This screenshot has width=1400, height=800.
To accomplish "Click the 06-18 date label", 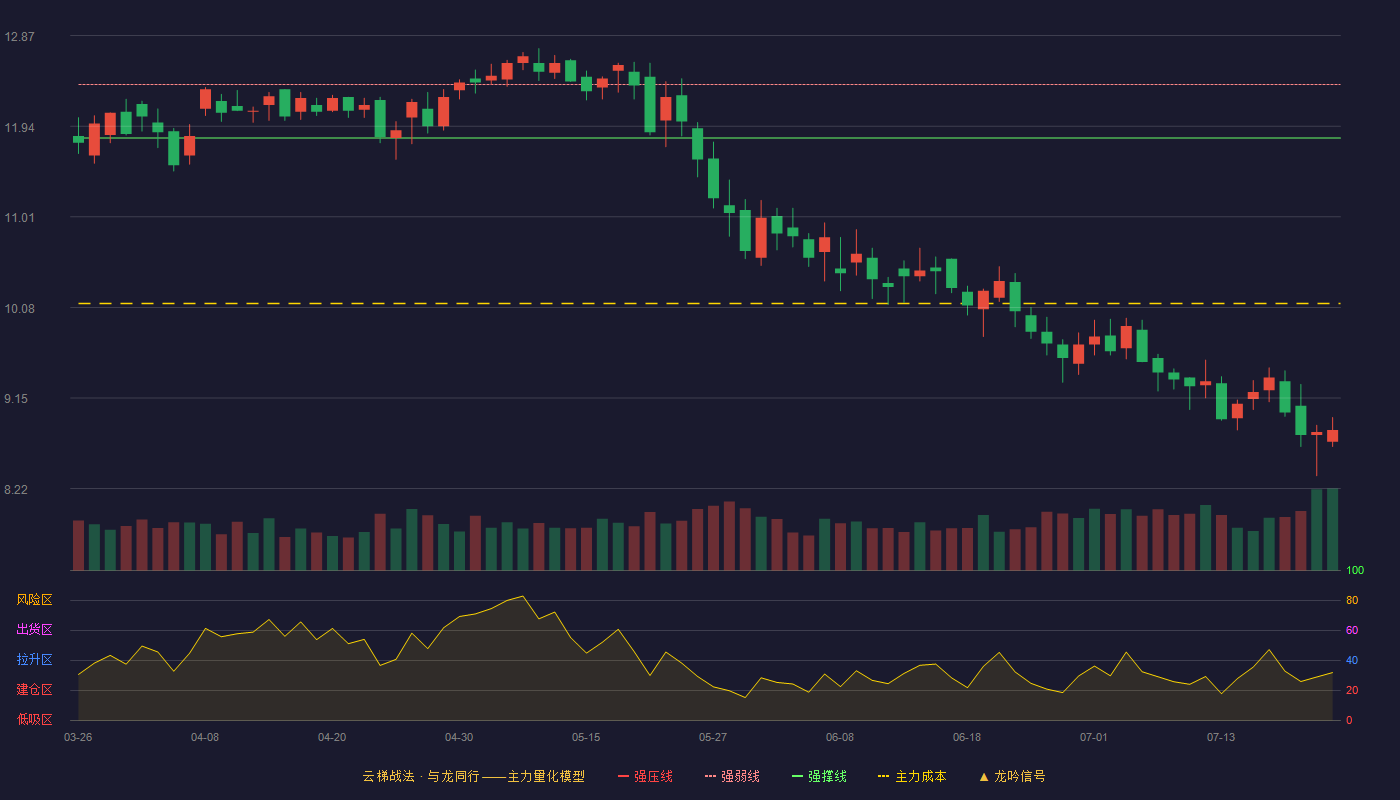I will 967,737.
